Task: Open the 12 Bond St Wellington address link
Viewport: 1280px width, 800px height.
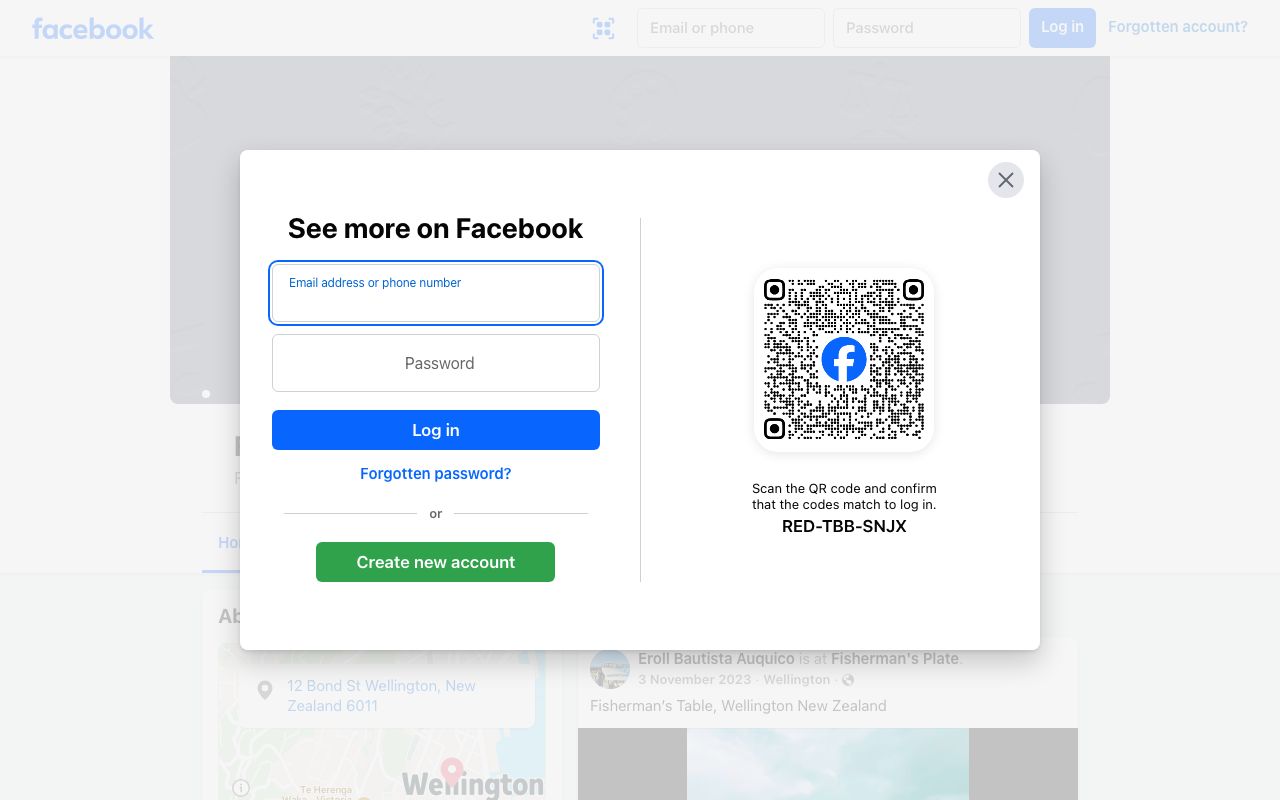Action: tap(381, 696)
